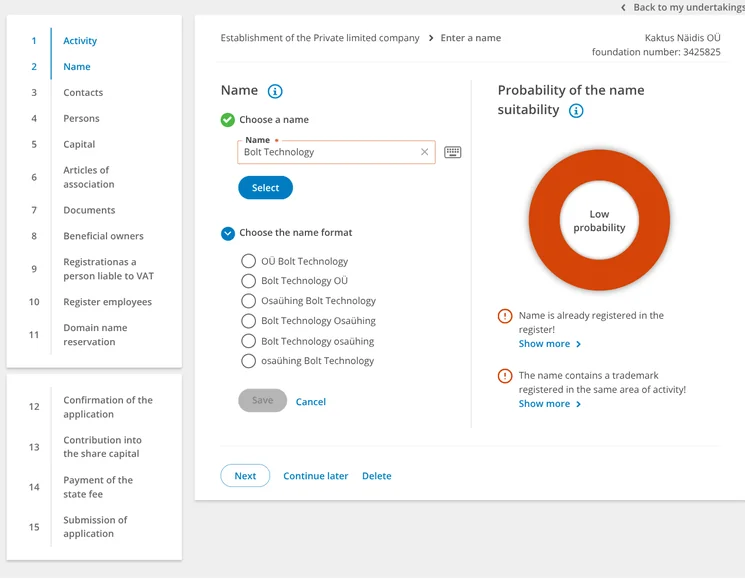
Task: Open step 10 Register employees
Action: [x=107, y=302]
